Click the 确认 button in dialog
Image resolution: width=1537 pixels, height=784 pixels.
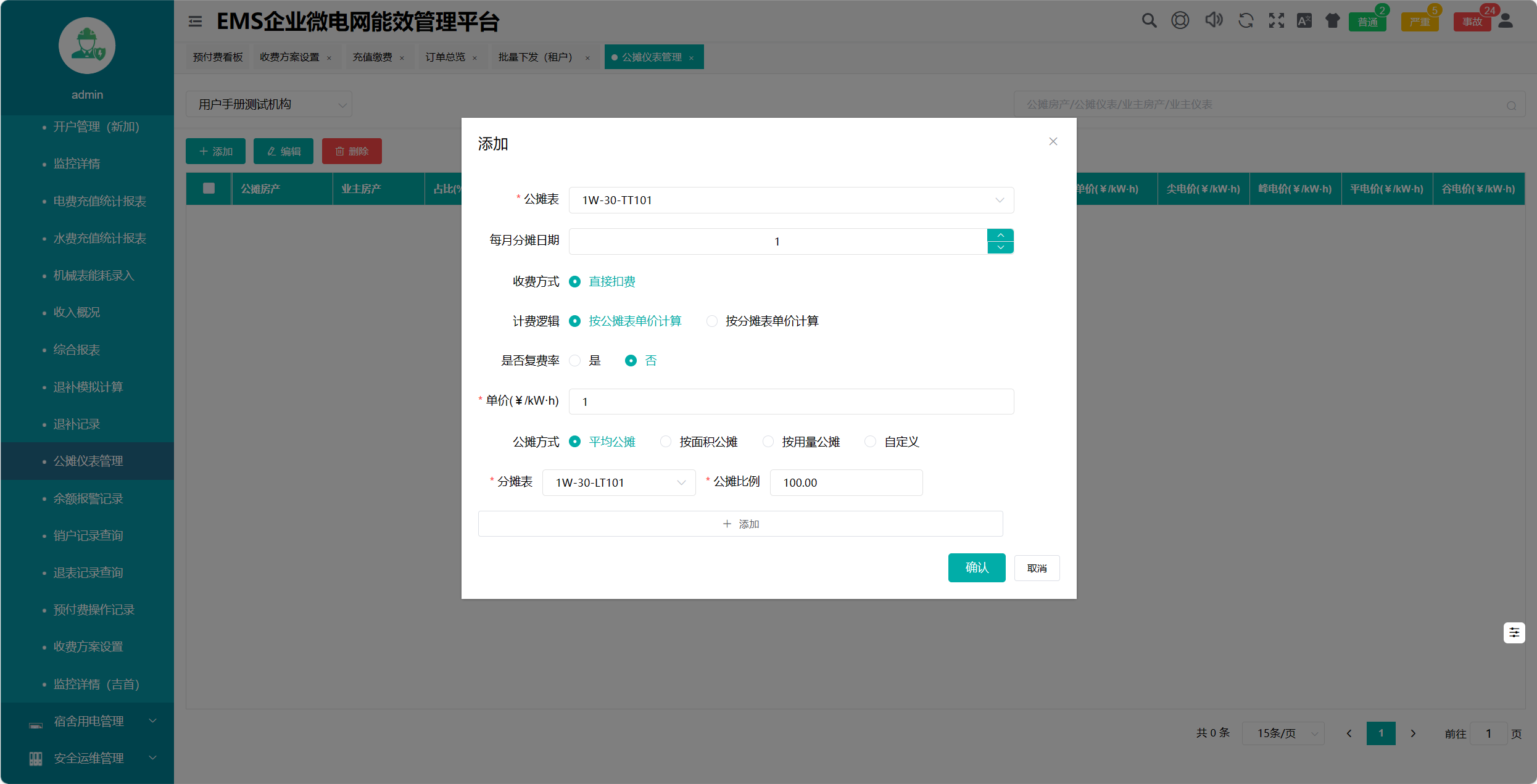976,567
